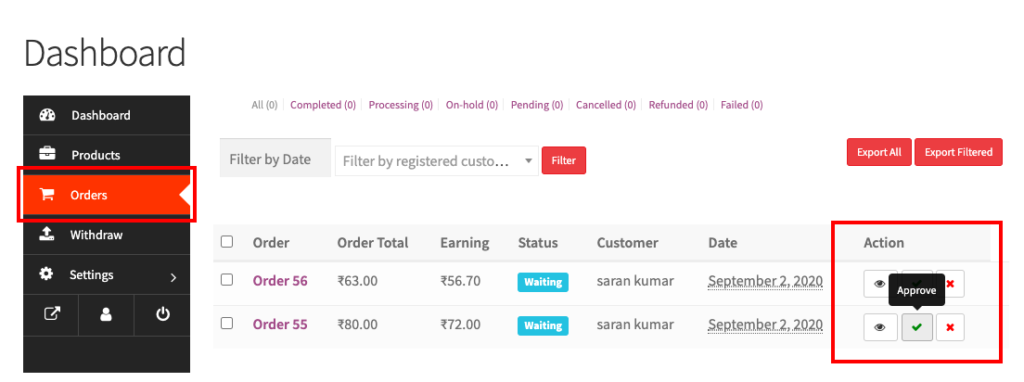Image resolution: width=1024 pixels, height=382 pixels.
Task: Click the view eye icon for Order 55
Action: coord(880,327)
